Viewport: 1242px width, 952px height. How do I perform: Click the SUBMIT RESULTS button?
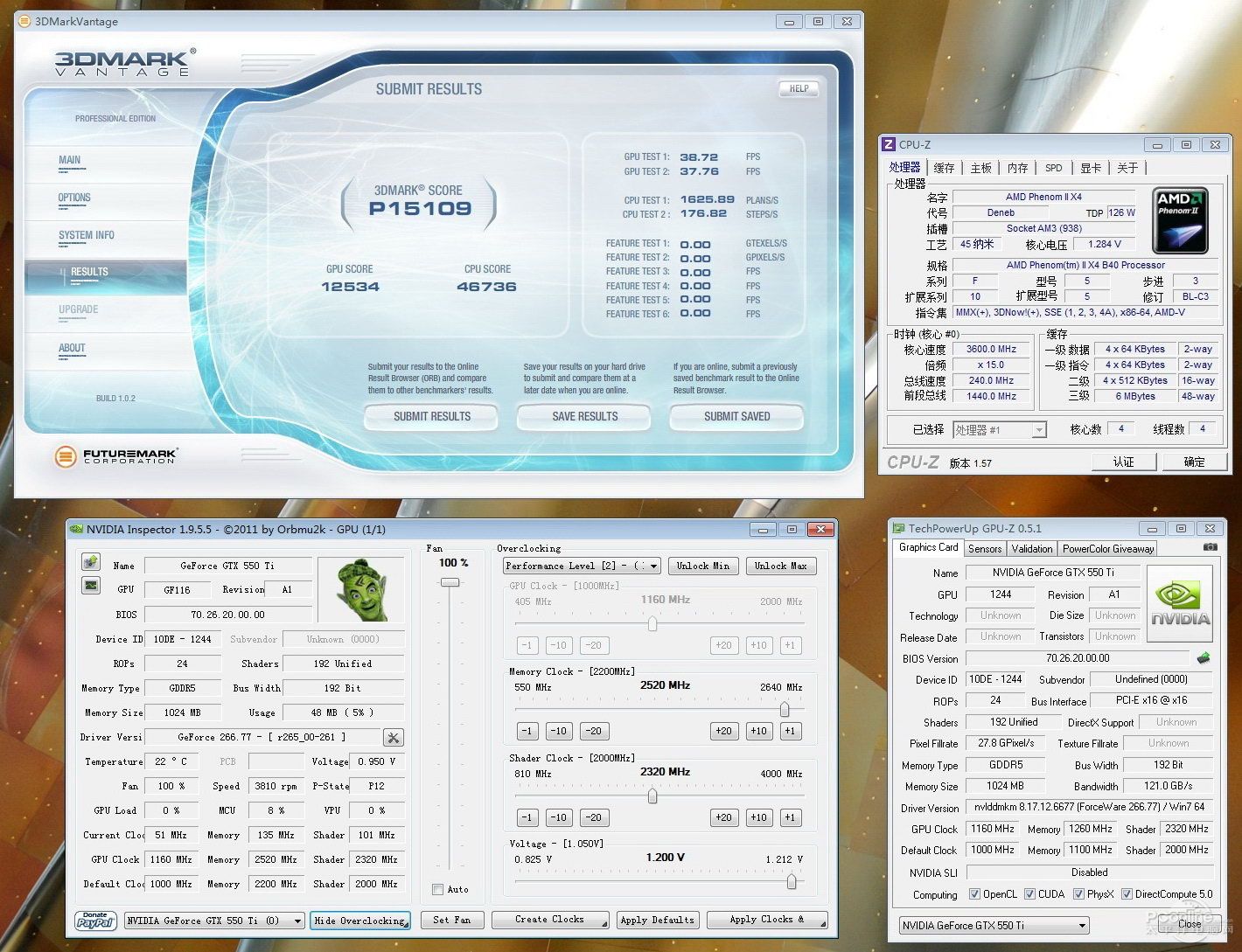(431, 417)
